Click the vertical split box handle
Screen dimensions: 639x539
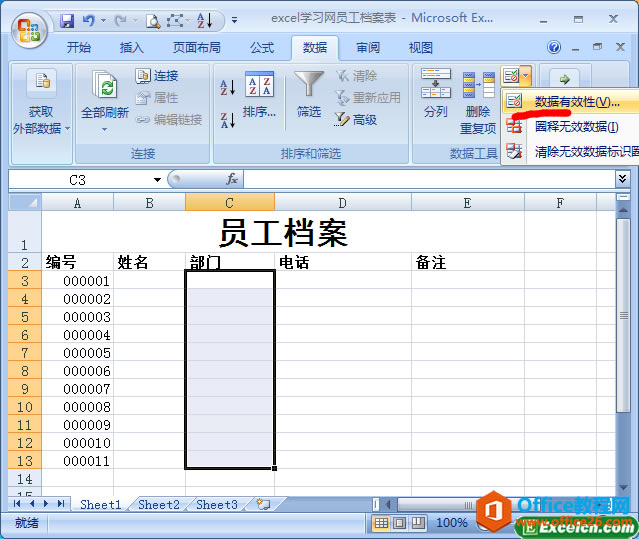coord(623,197)
